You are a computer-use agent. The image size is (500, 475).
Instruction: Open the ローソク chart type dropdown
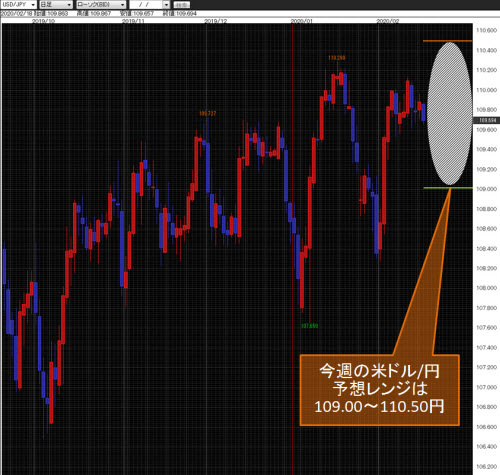[101, 5]
